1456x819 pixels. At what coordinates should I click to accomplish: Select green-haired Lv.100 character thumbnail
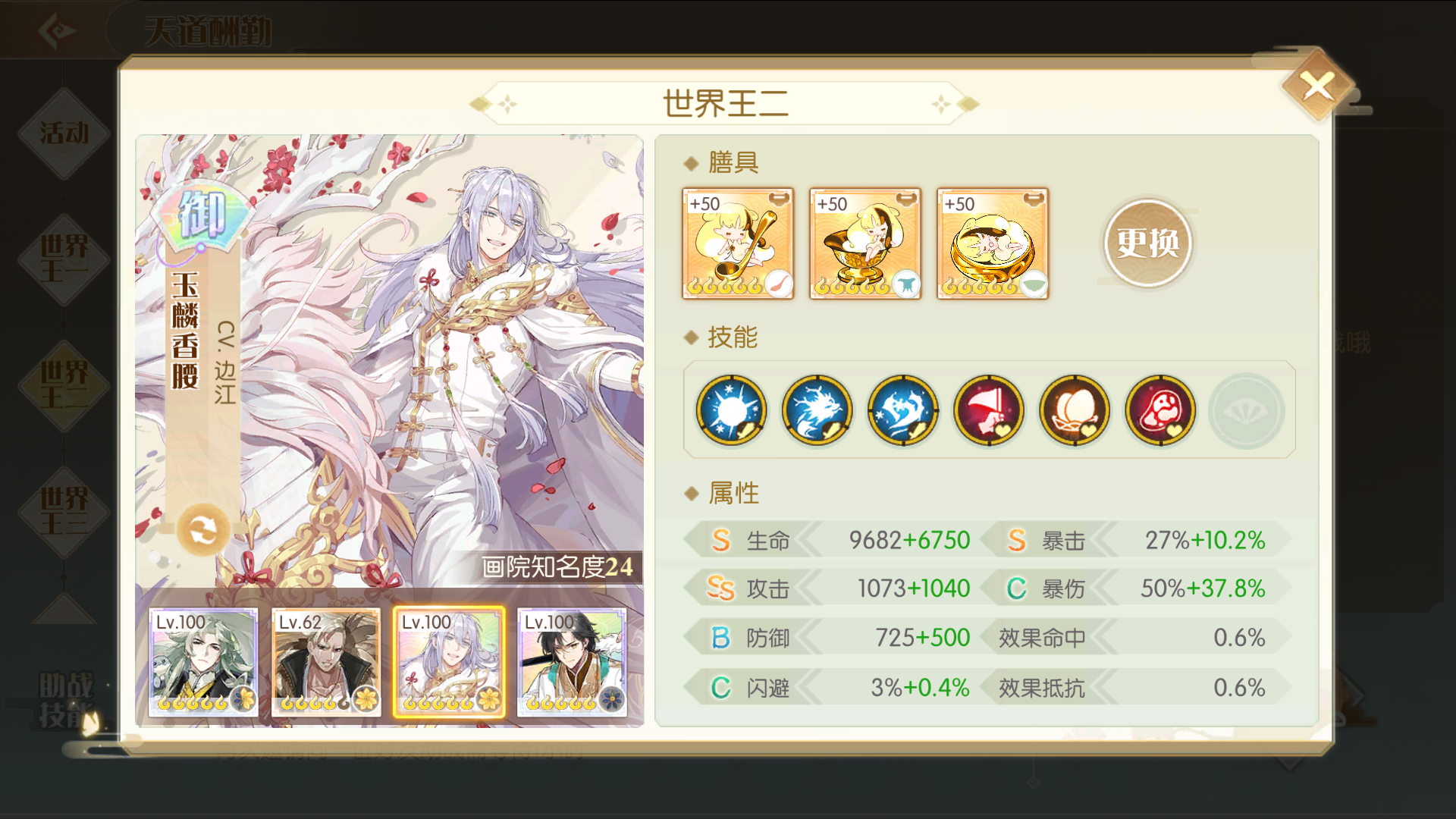point(203,662)
